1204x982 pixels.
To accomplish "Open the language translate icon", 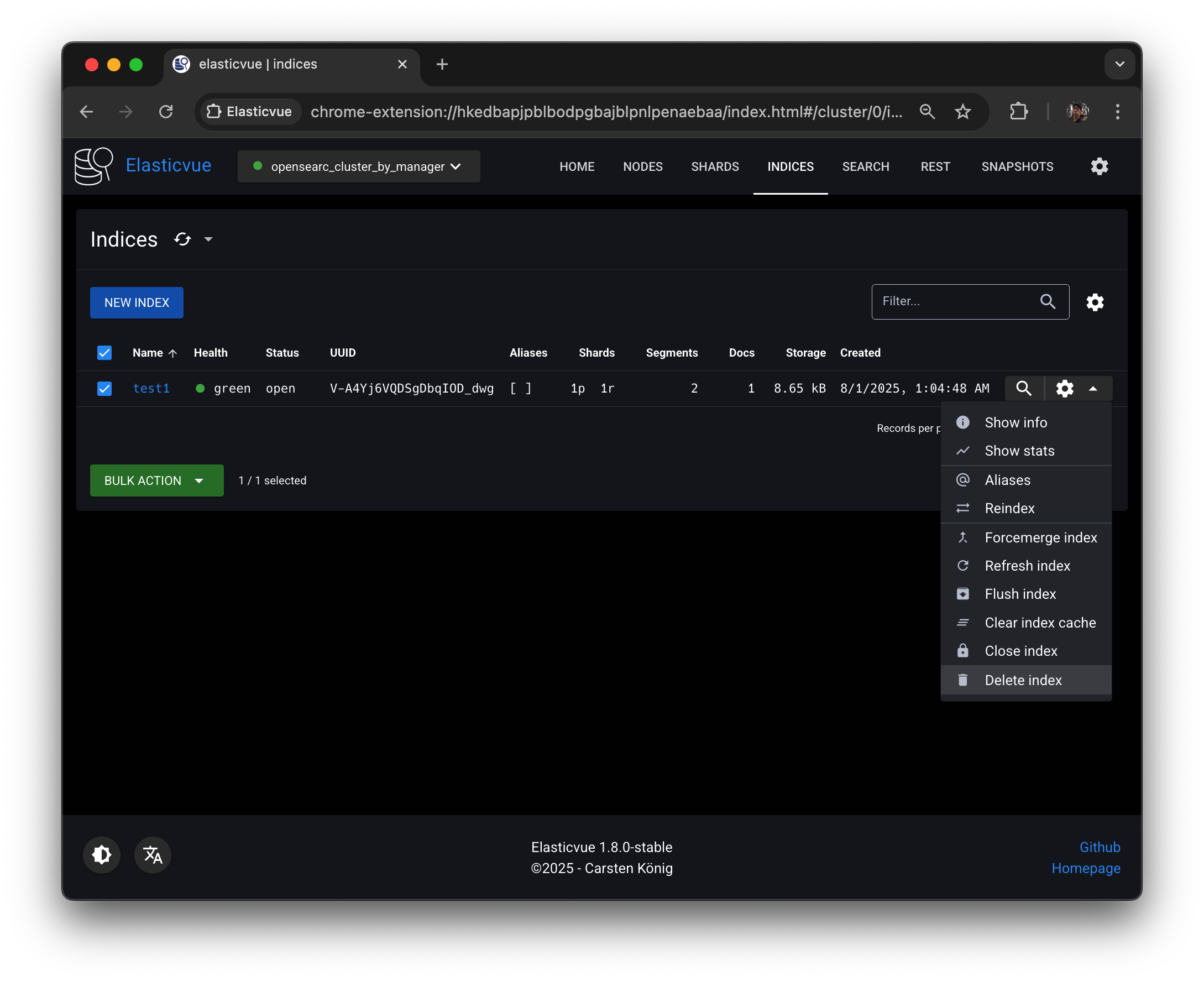I will [153, 855].
